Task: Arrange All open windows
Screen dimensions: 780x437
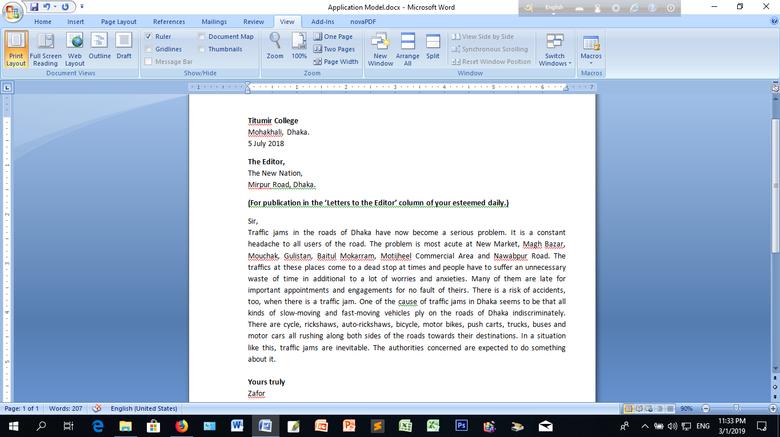Action: (407, 49)
